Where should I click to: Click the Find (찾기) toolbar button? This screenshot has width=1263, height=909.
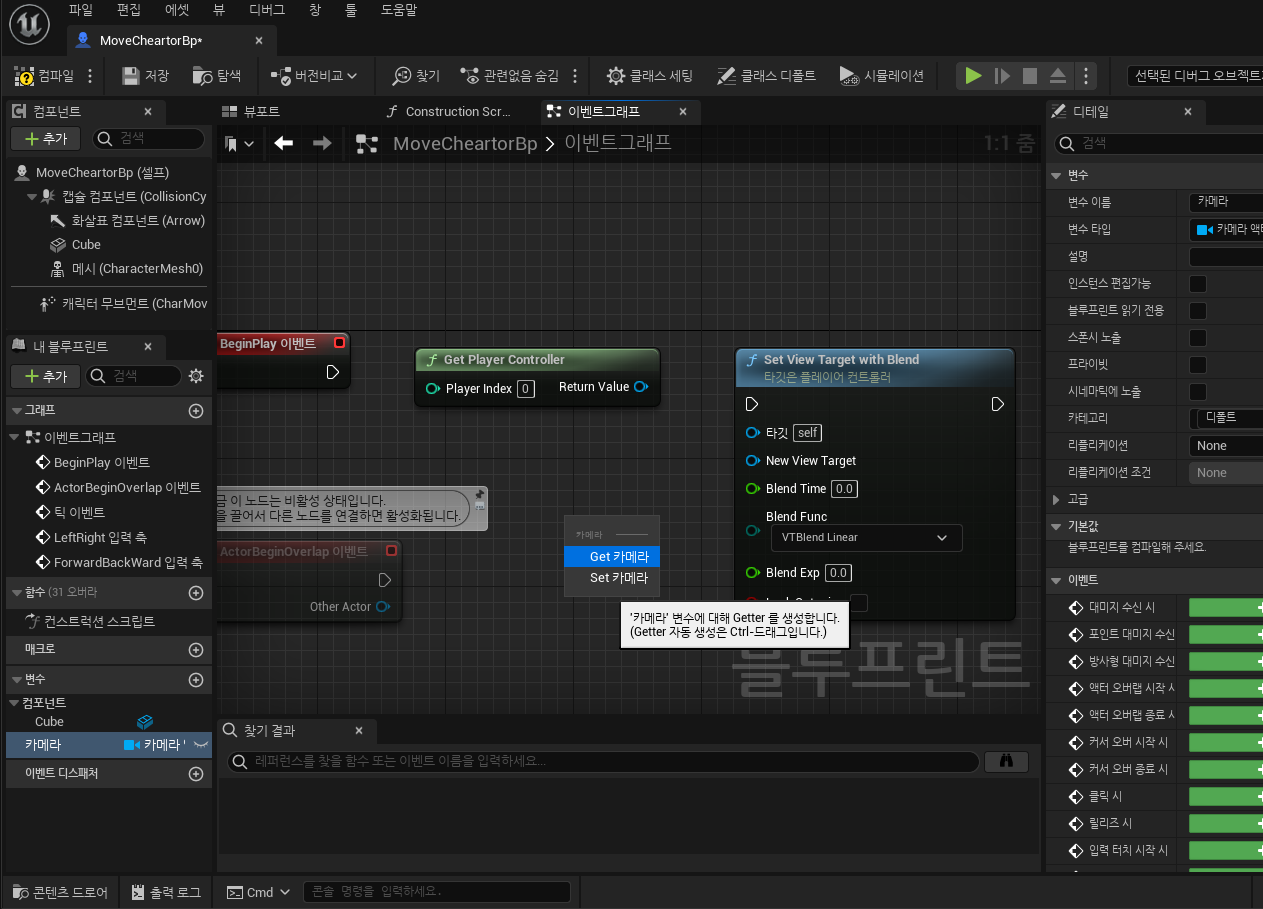coord(417,76)
